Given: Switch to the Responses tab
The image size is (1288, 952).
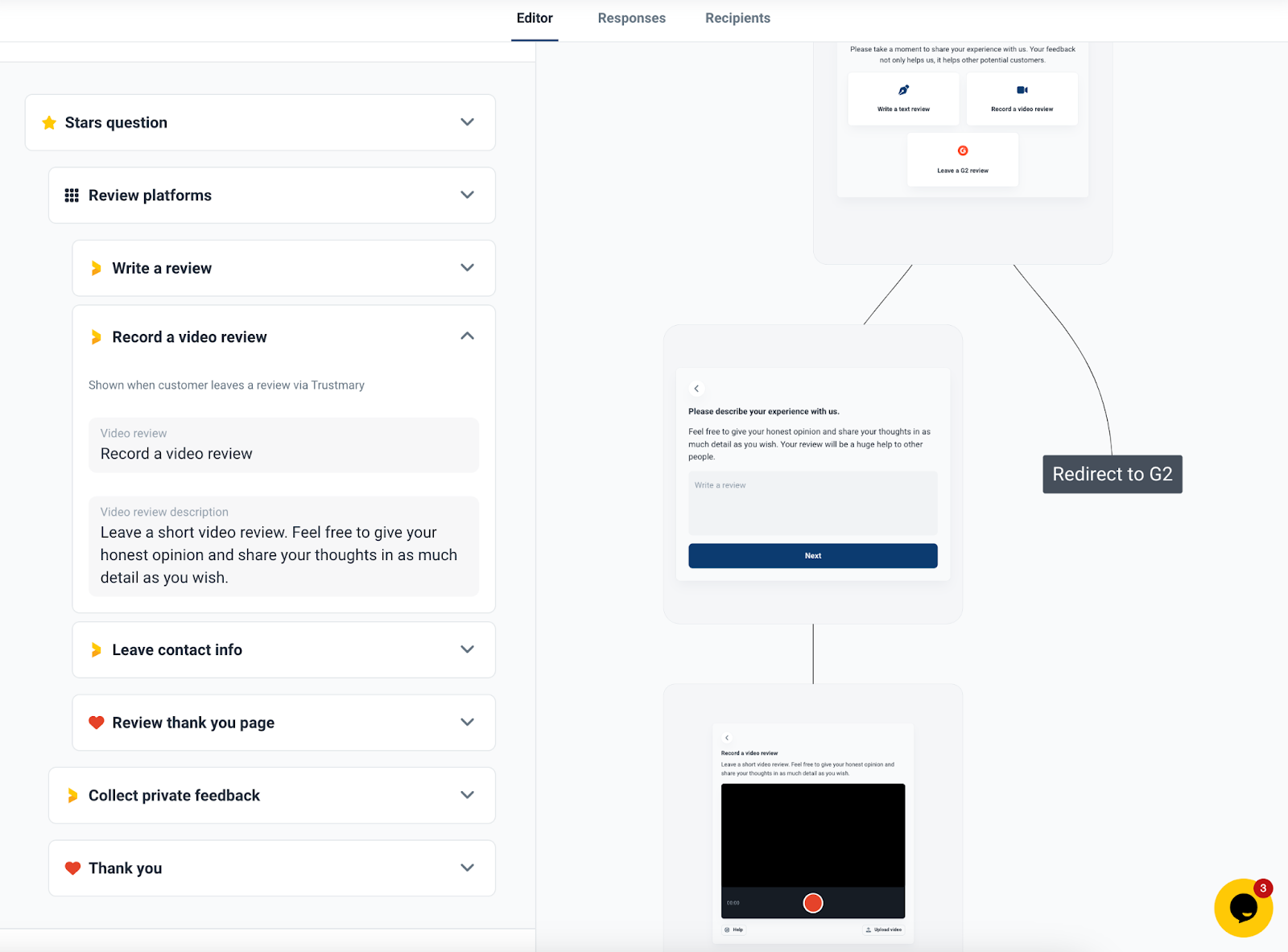Looking at the screenshot, I should tap(631, 18).
